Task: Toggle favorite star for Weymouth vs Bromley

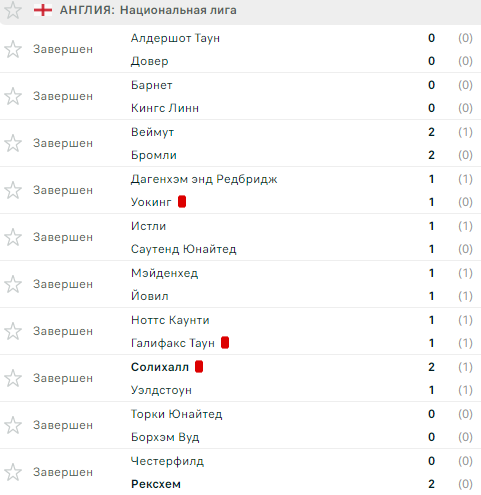Action: (13, 143)
